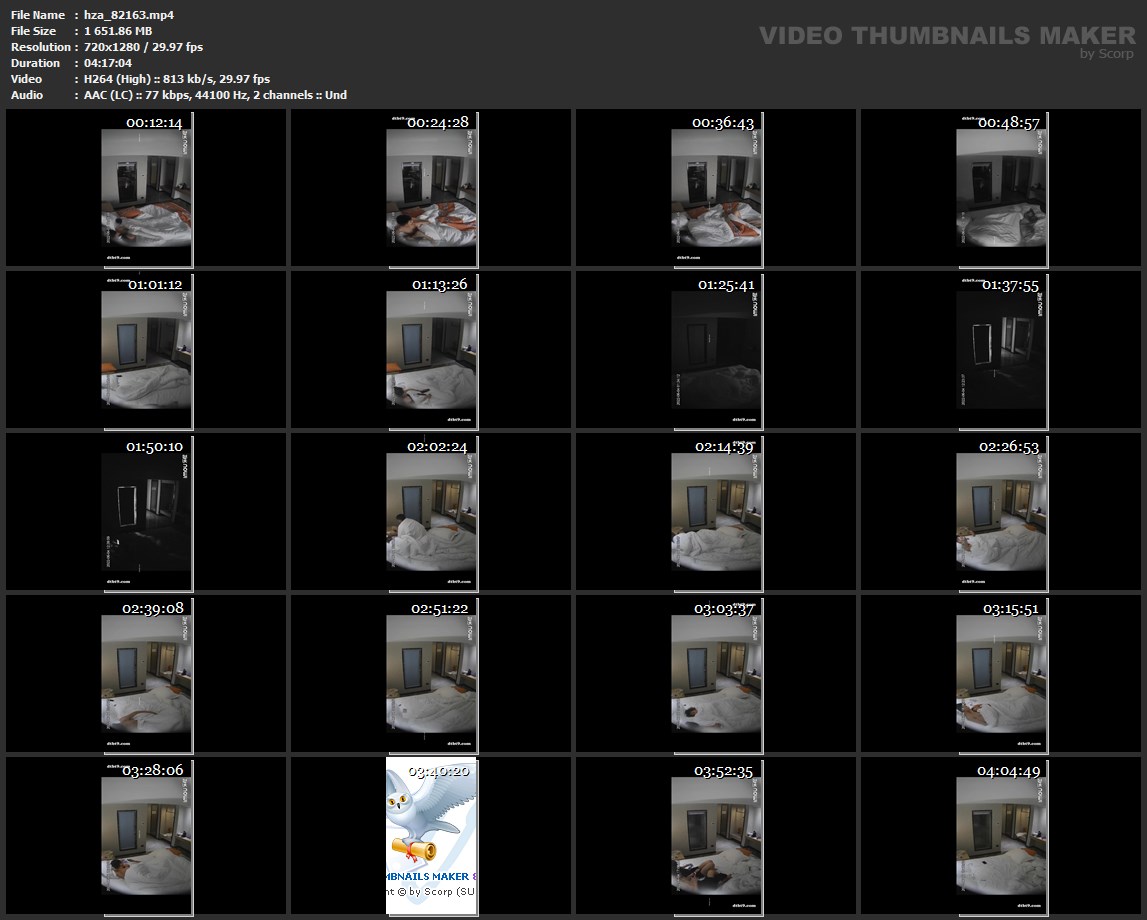Click the 'Duration' label

coord(35,63)
